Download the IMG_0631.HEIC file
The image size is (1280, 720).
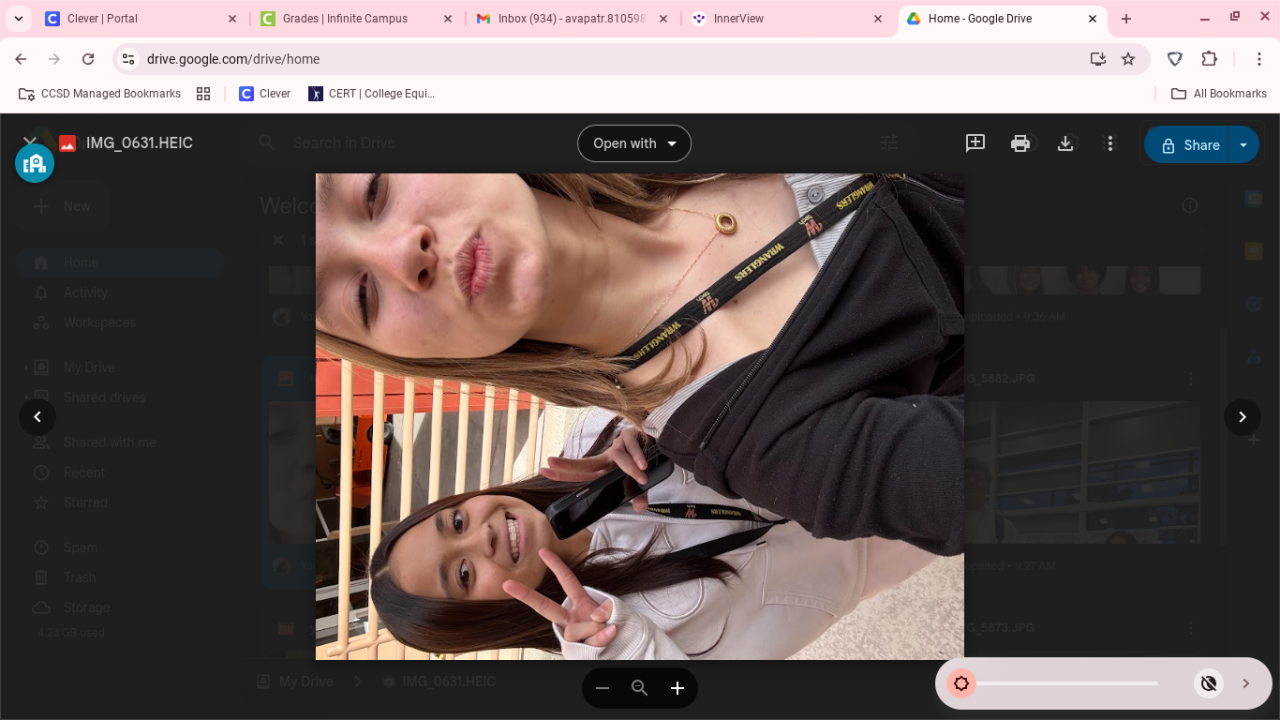1065,143
